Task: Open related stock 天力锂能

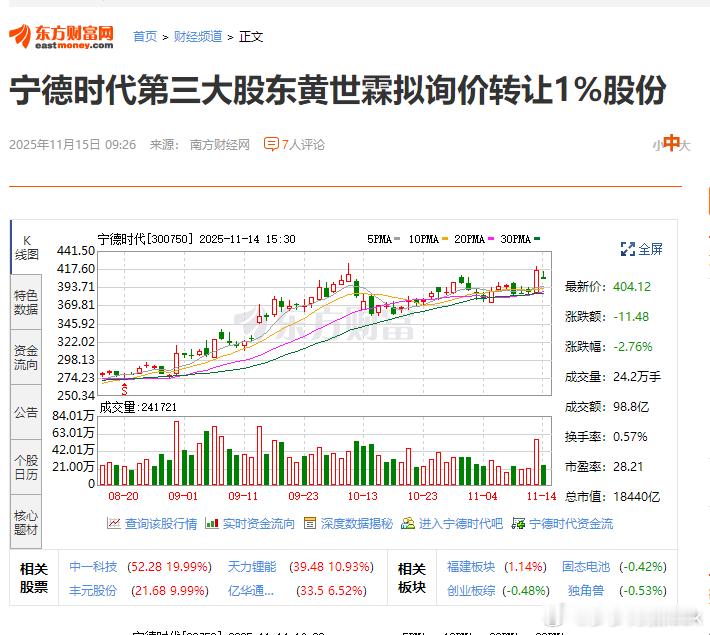Action: tap(252, 567)
